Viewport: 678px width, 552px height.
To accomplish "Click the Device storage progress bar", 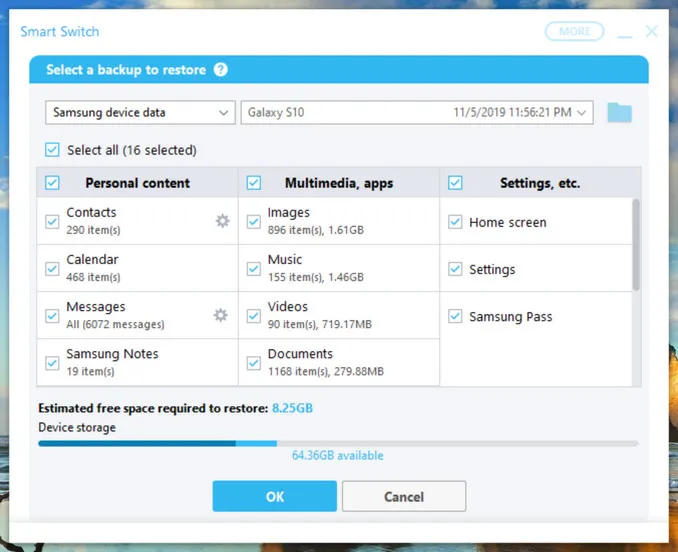I will click(338, 444).
